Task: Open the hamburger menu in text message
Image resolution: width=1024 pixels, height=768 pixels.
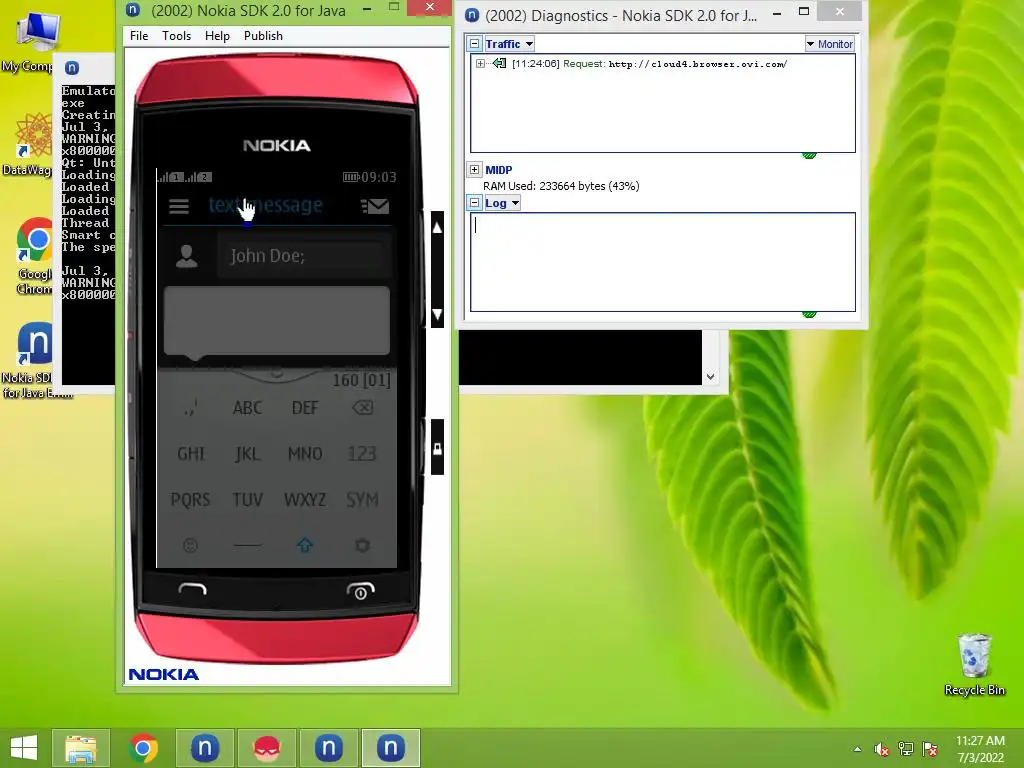Action: click(x=179, y=206)
